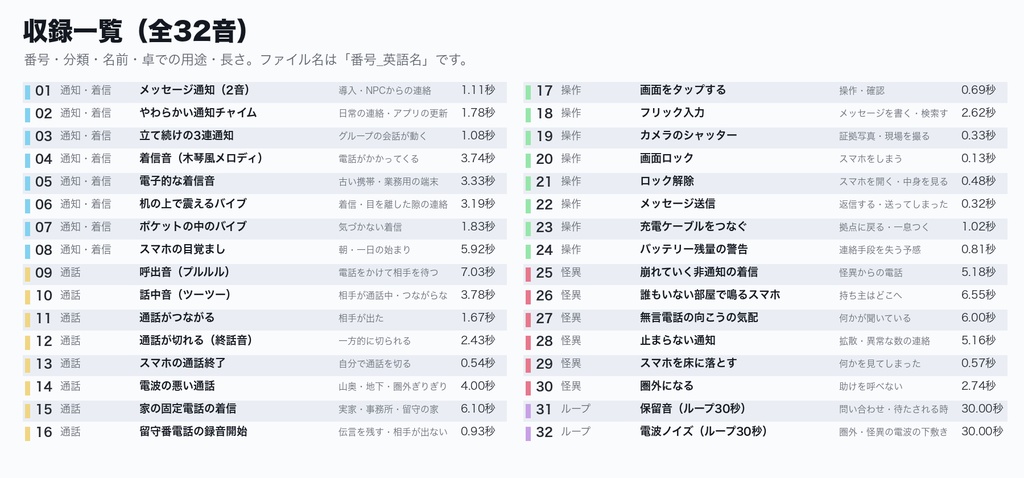Click number 31 in the list
The height and width of the screenshot is (478, 1024).
coord(544,409)
